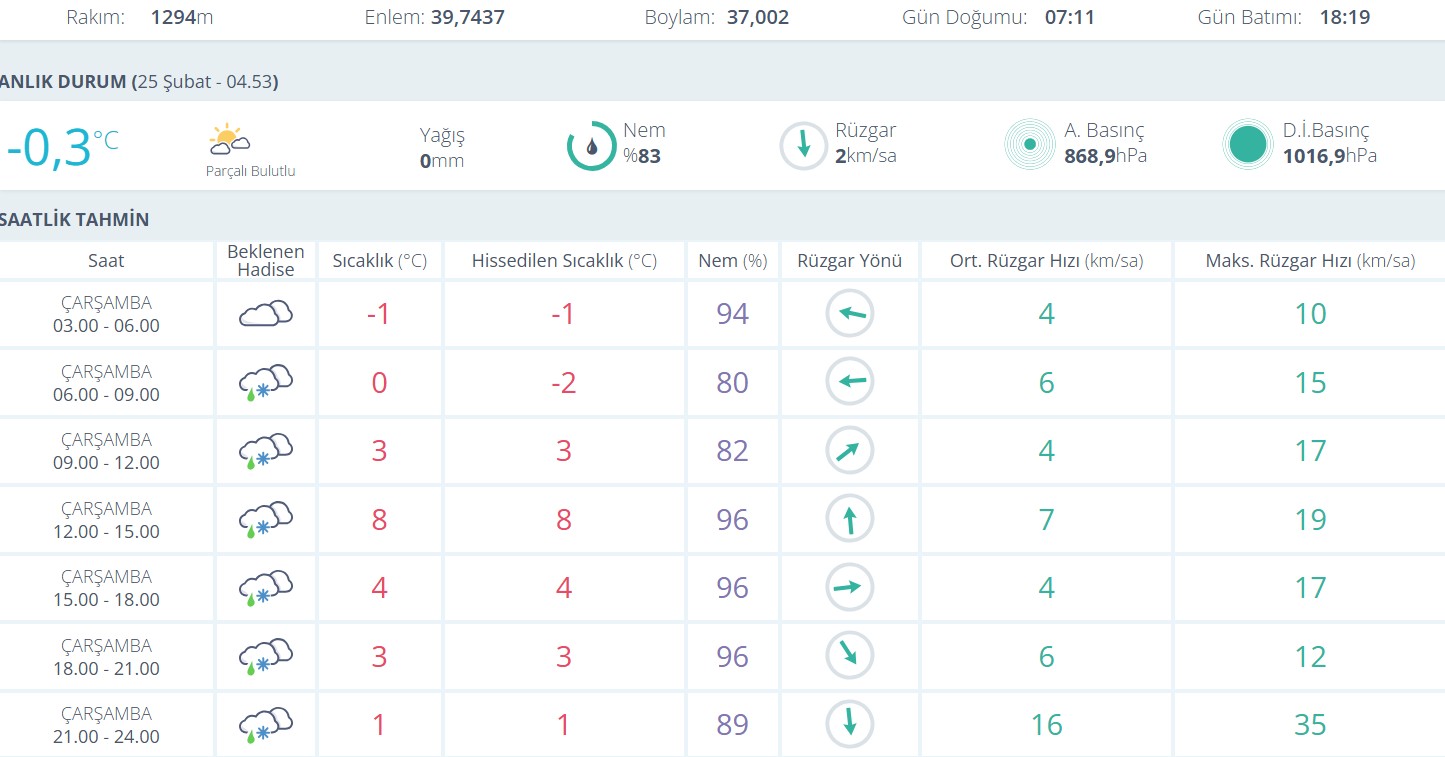Click the max wind speed value 35

(1310, 725)
